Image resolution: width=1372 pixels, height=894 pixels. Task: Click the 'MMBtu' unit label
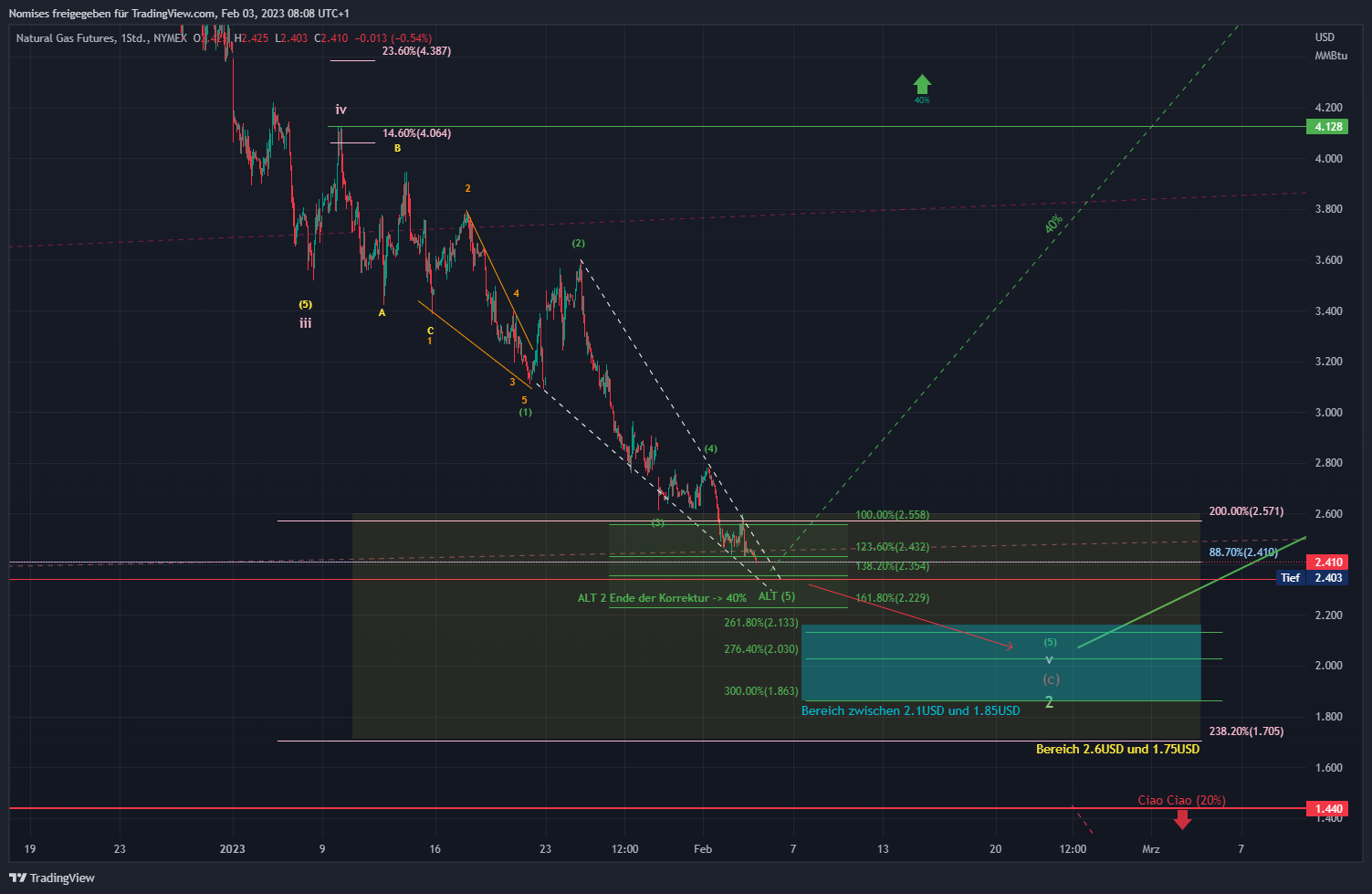(1331, 56)
